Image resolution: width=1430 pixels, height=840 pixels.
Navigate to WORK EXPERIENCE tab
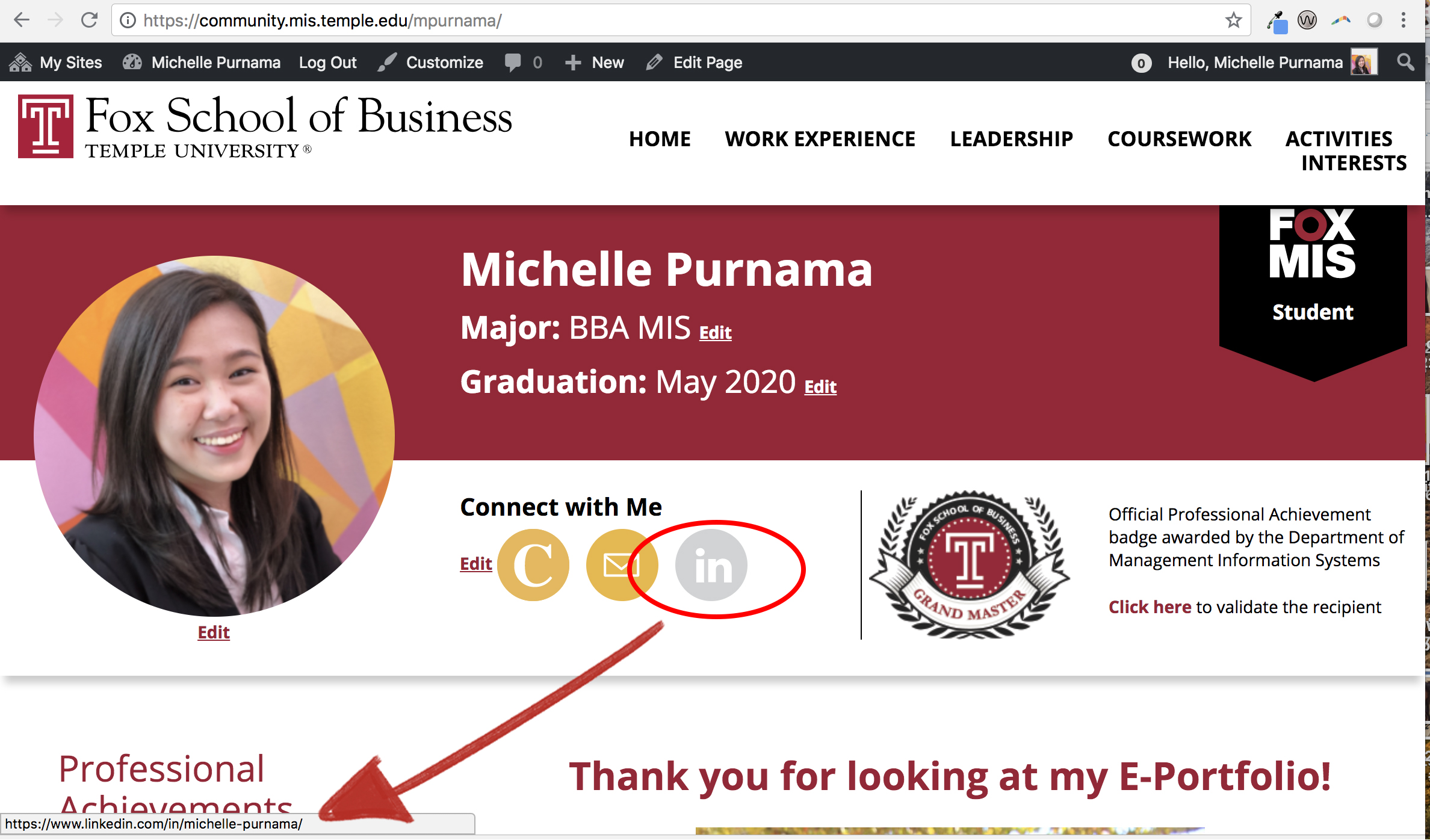820,139
